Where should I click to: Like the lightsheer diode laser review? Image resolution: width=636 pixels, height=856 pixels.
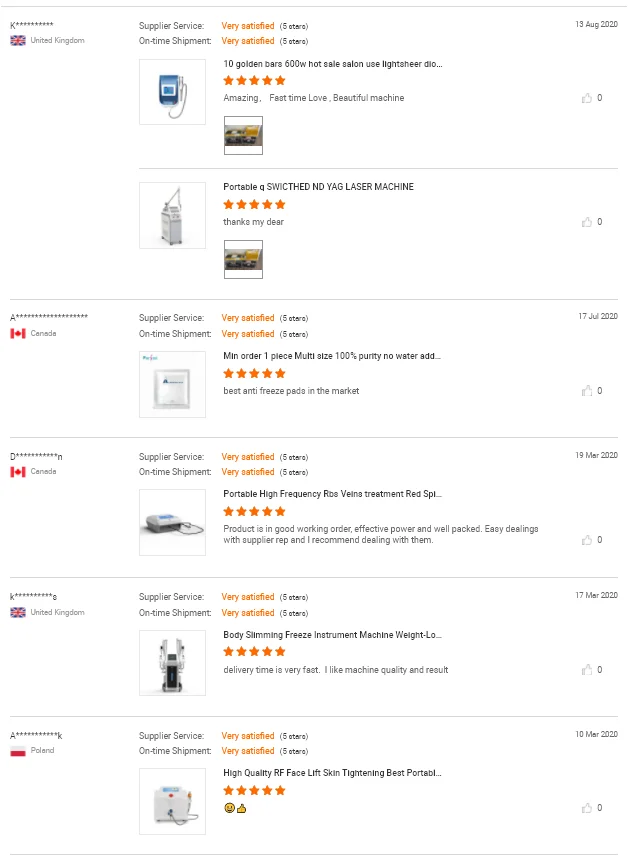tap(587, 98)
